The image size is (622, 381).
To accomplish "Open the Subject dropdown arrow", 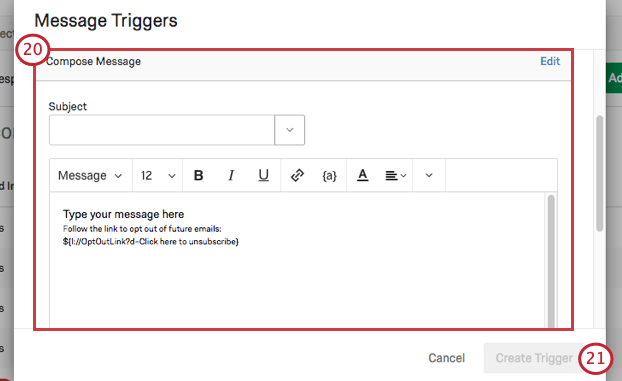I will click(x=290, y=130).
